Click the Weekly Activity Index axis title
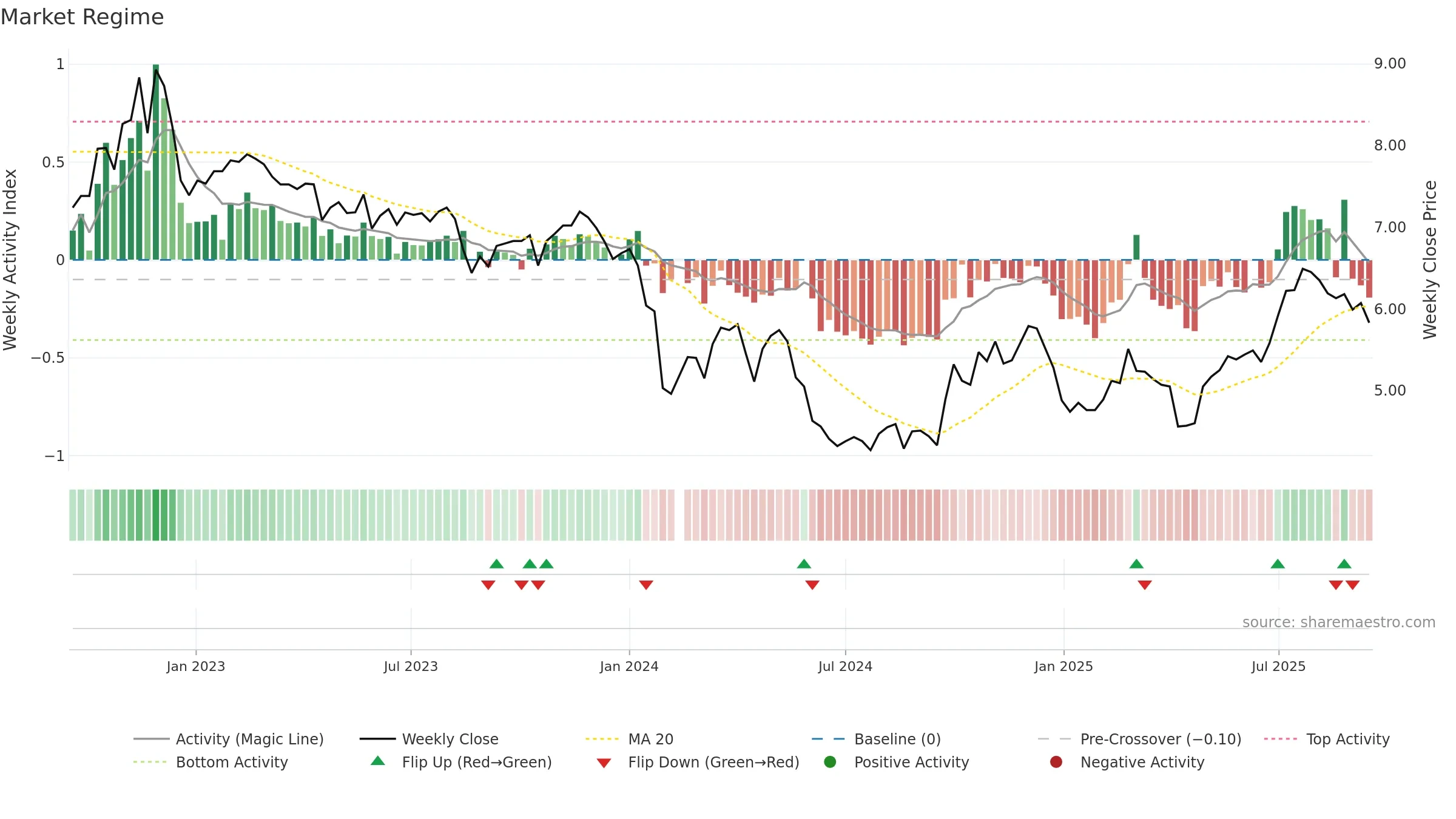1456x819 pixels. tap(10, 260)
